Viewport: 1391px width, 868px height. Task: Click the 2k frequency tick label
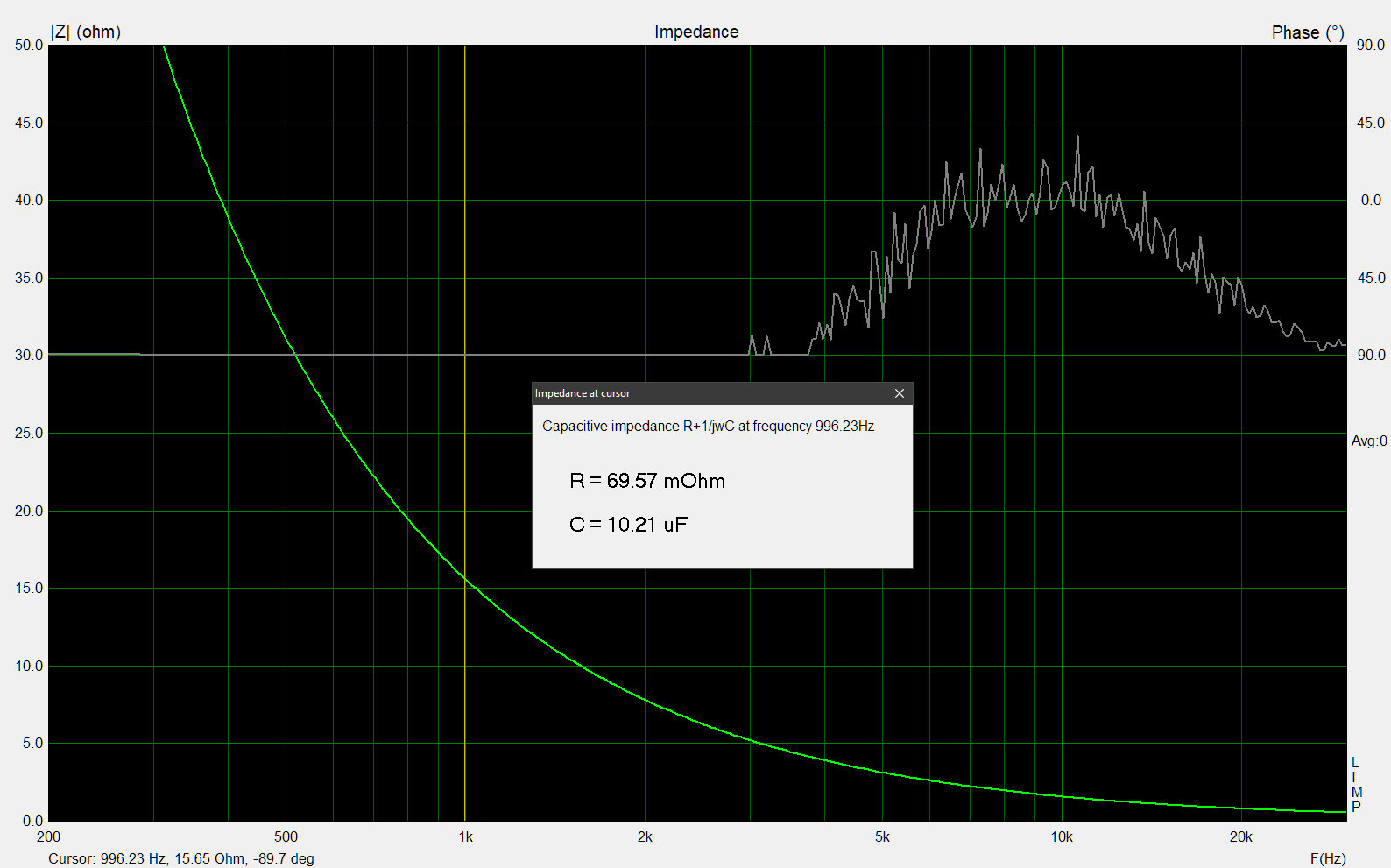[645, 837]
